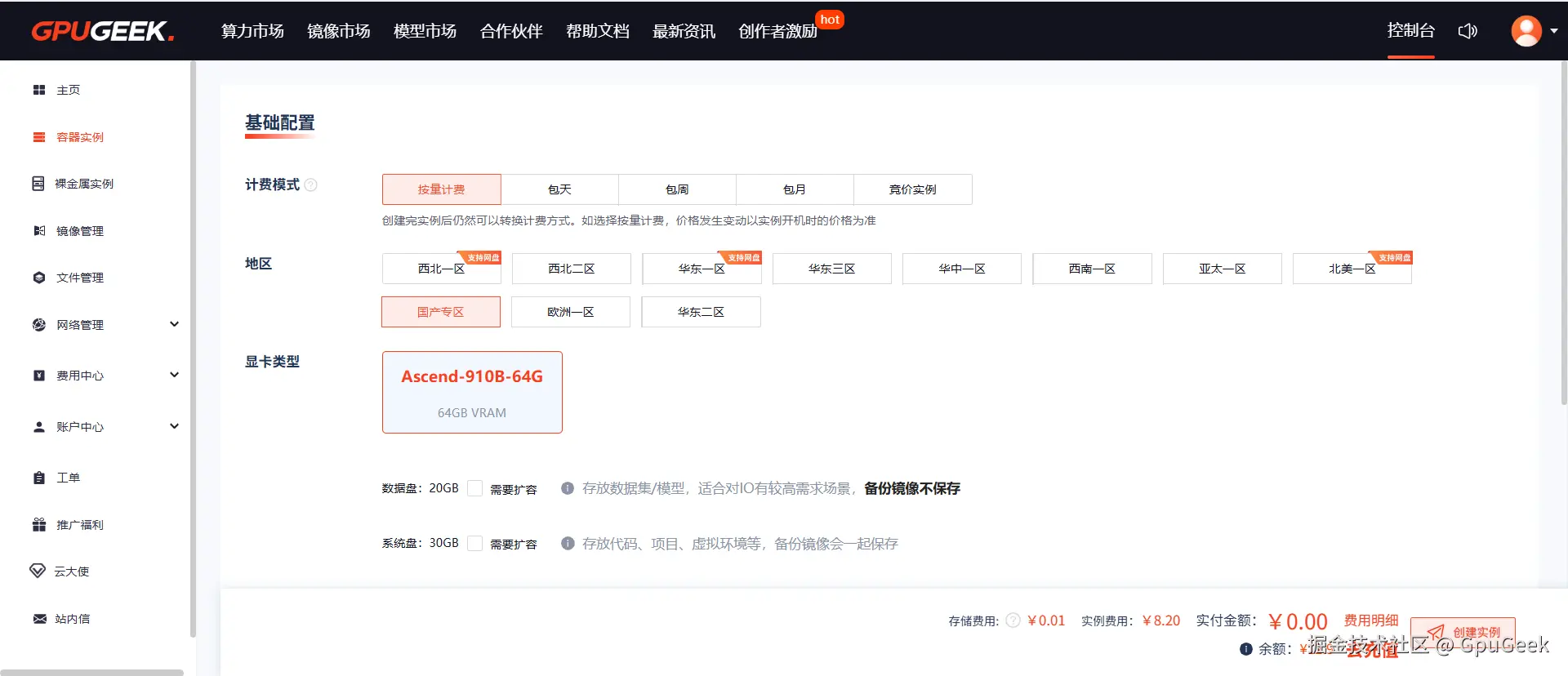This screenshot has height=676, width=1568.
Task: Click the 站内信 envelope icon
Action: [x=39, y=619]
